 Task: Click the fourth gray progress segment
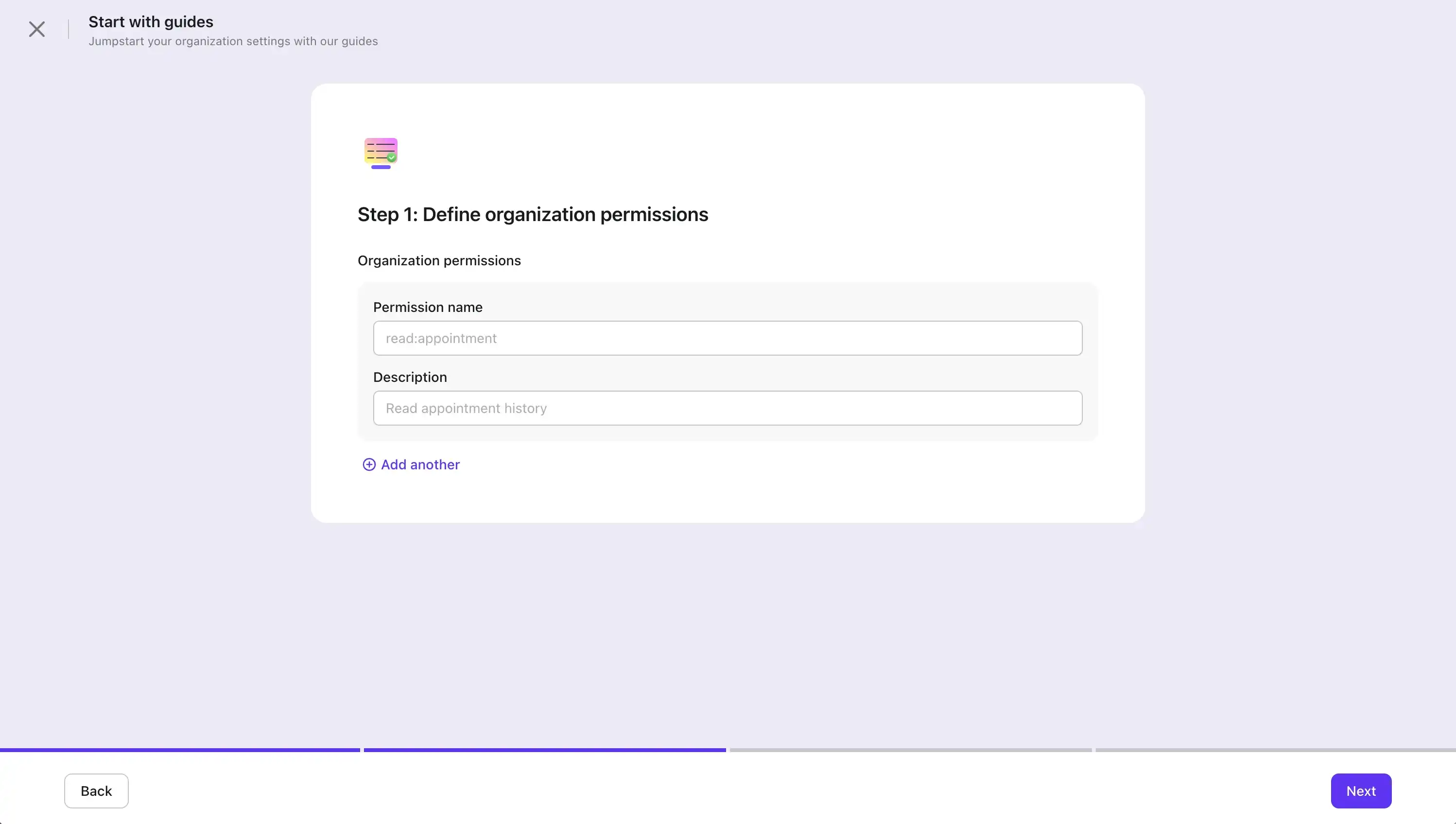pyautogui.click(x=1275, y=750)
